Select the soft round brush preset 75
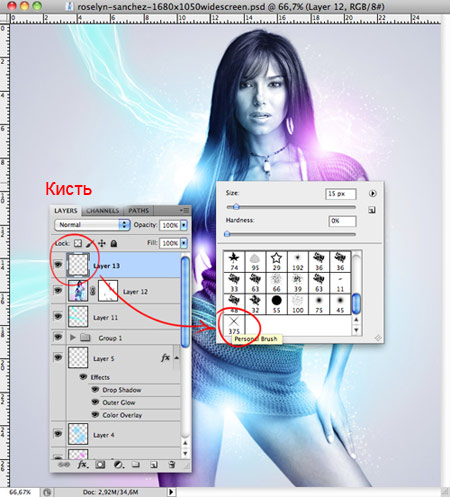 point(319,304)
